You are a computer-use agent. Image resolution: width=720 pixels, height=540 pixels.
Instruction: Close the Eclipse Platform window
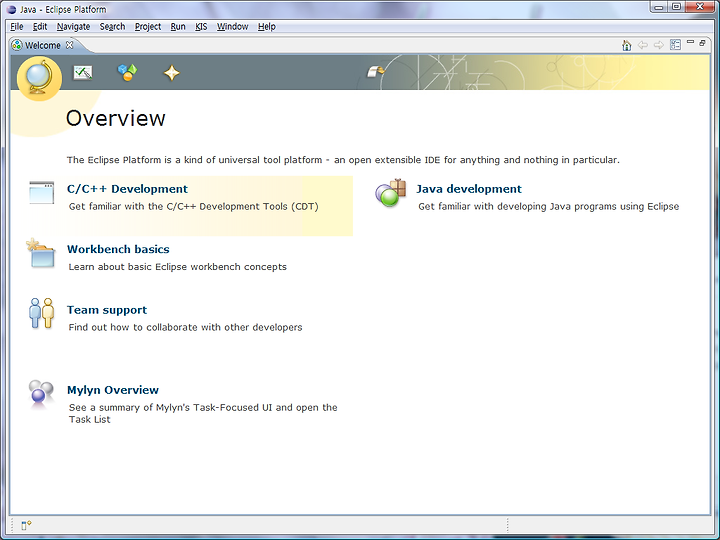[x=700, y=7]
